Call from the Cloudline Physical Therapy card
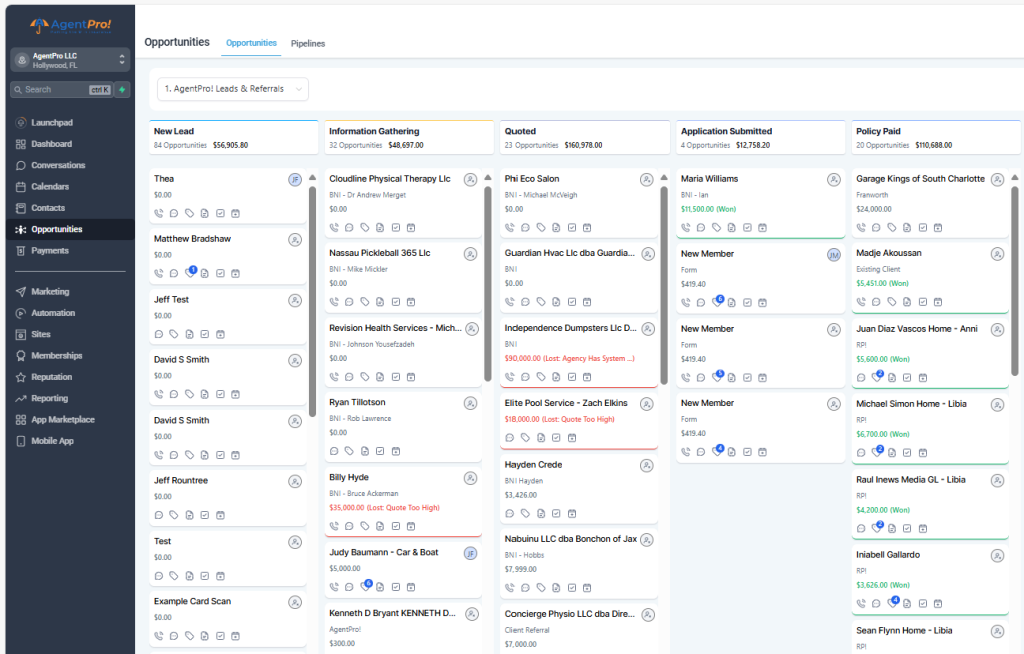Screen dimensions: 1024x654 click(334, 228)
